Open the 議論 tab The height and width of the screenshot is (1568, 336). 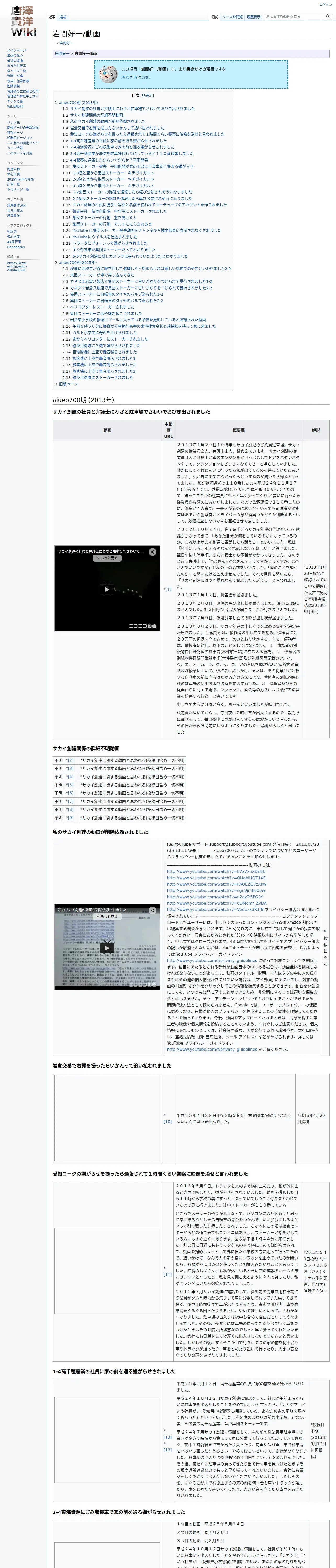[x=63, y=17]
